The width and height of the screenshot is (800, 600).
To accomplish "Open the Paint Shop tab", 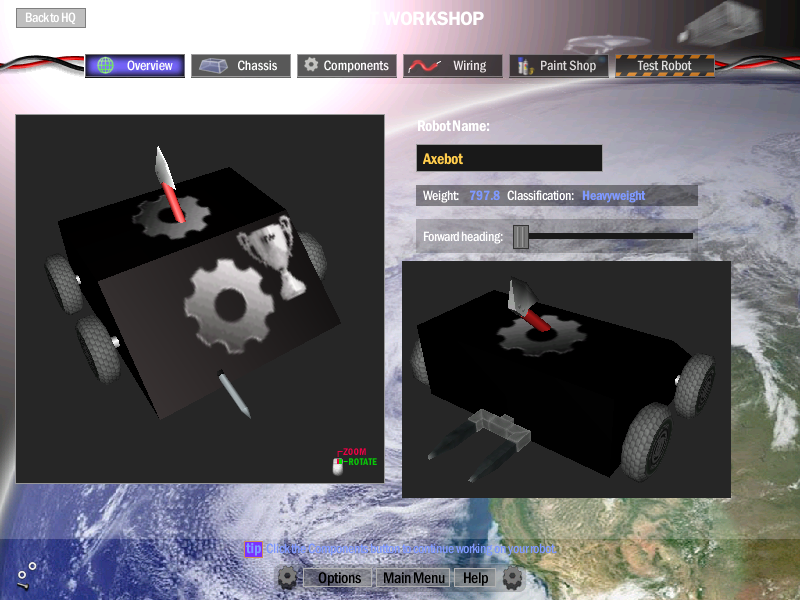I will click(559, 66).
